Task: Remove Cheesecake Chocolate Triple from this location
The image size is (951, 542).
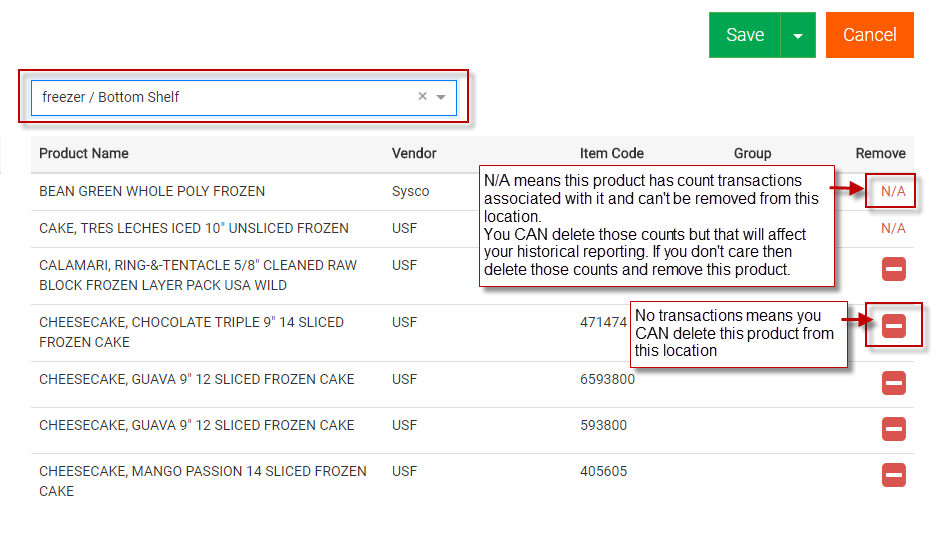Action: click(893, 326)
